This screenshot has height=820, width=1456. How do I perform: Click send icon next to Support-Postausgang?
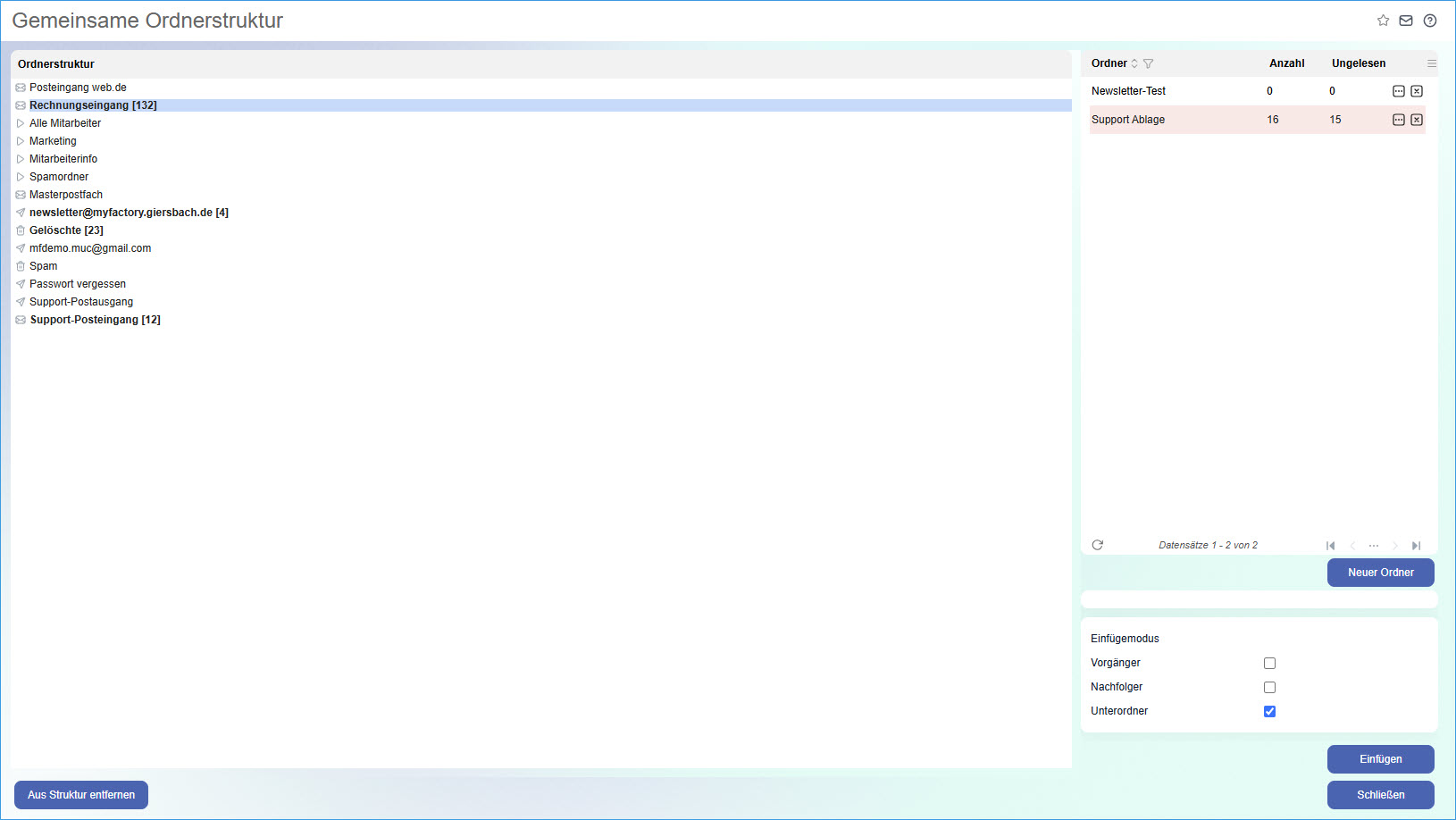coord(21,302)
